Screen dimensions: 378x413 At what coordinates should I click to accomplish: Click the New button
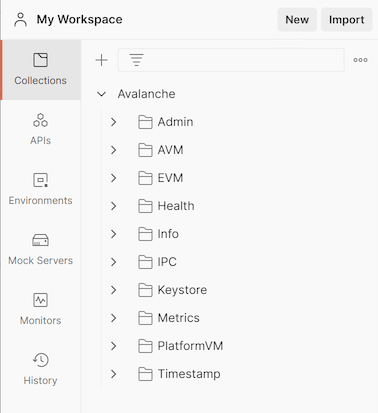(x=297, y=20)
